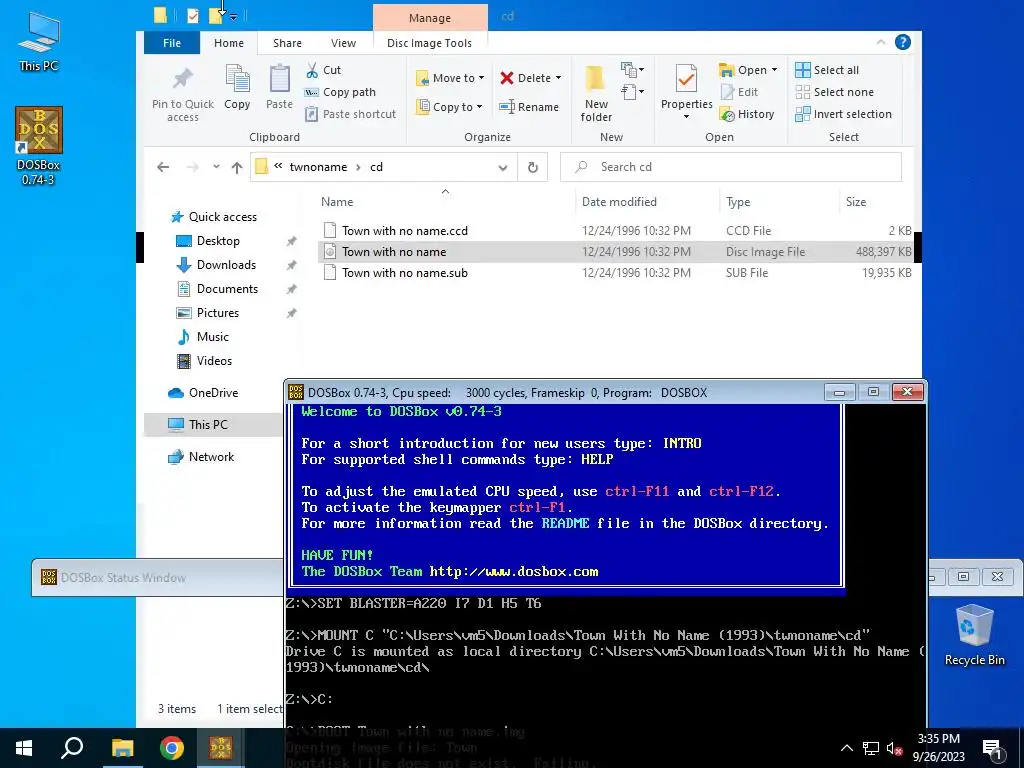Sort files by the Name column header
The width and height of the screenshot is (1024, 768).
pos(337,202)
